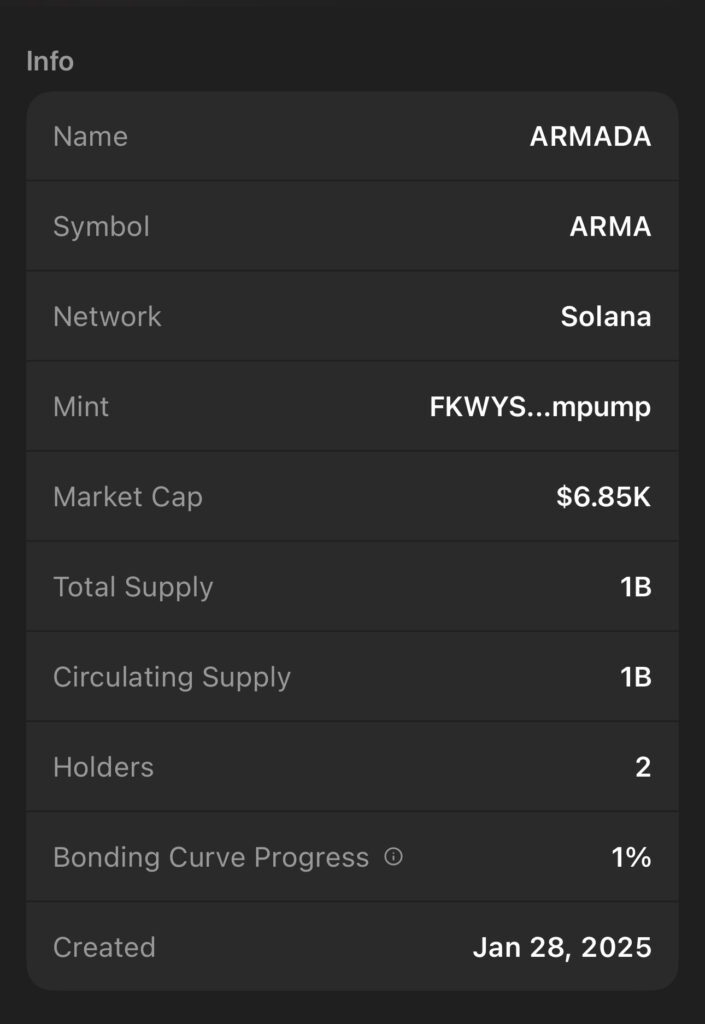Select the Market Cap label
This screenshot has height=1024, width=705.
128,497
